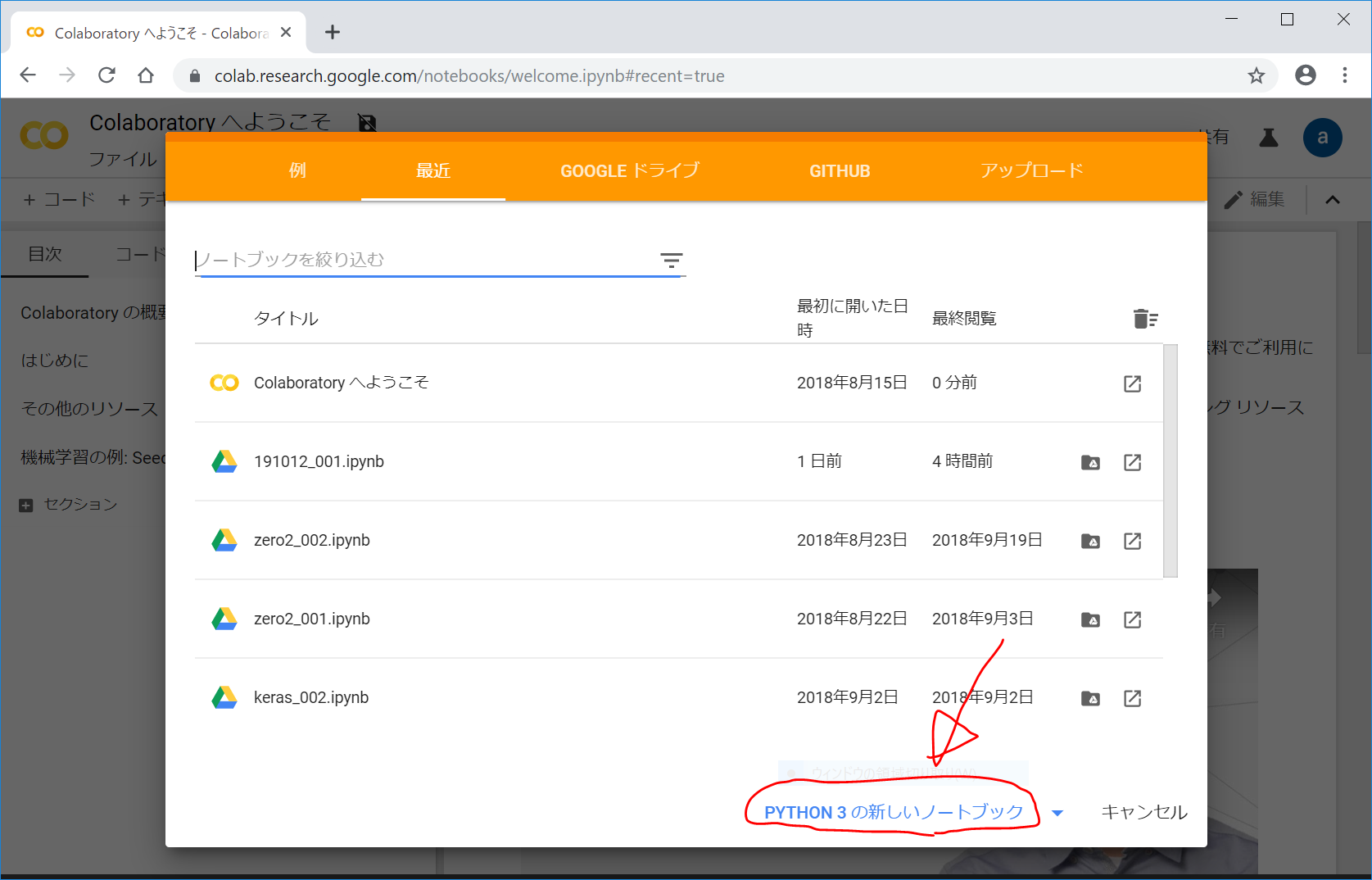Go to the browser home page
This screenshot has width=1372, height=880.
point(146,75)
